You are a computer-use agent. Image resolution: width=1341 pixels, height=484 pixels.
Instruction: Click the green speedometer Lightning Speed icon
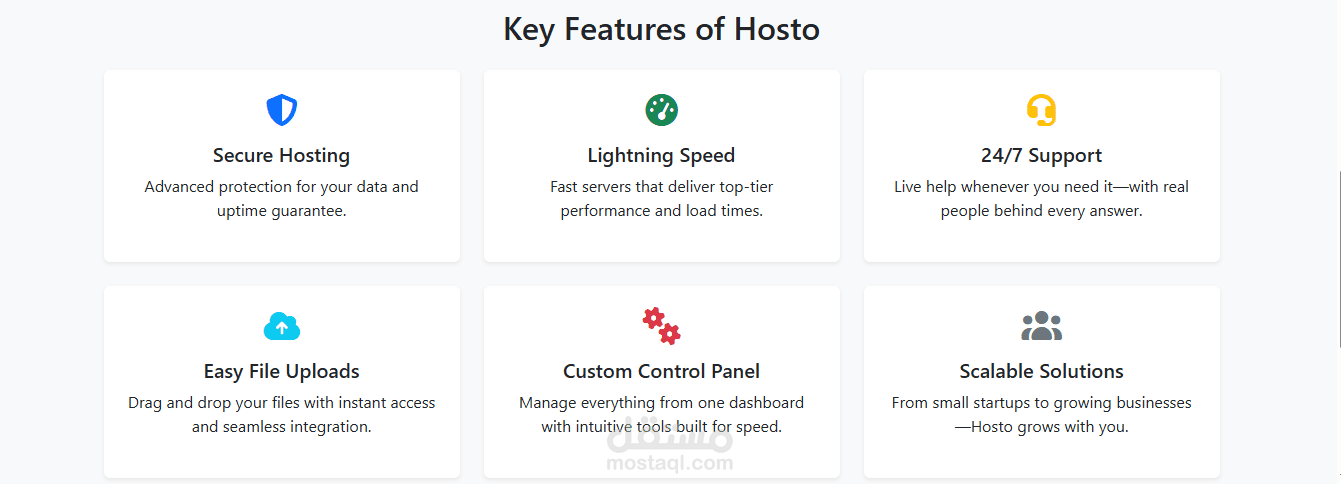(x=662, y=110)
